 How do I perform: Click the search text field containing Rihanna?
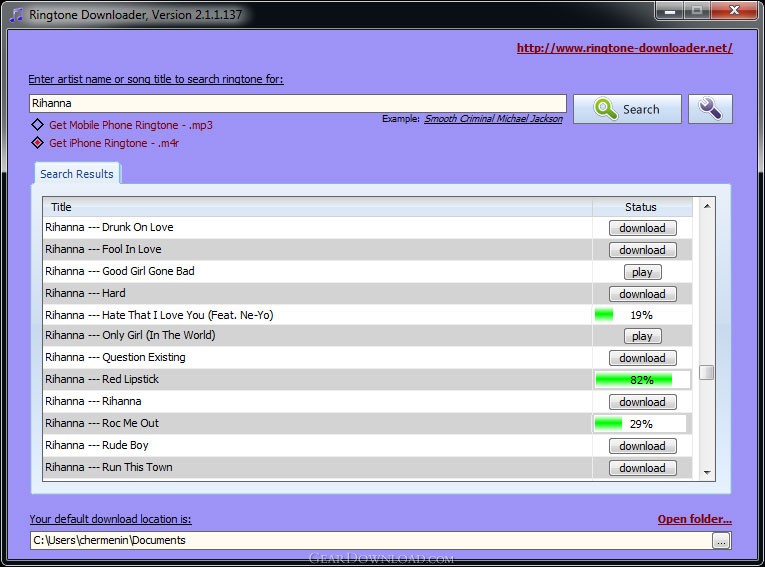point(298,103)
